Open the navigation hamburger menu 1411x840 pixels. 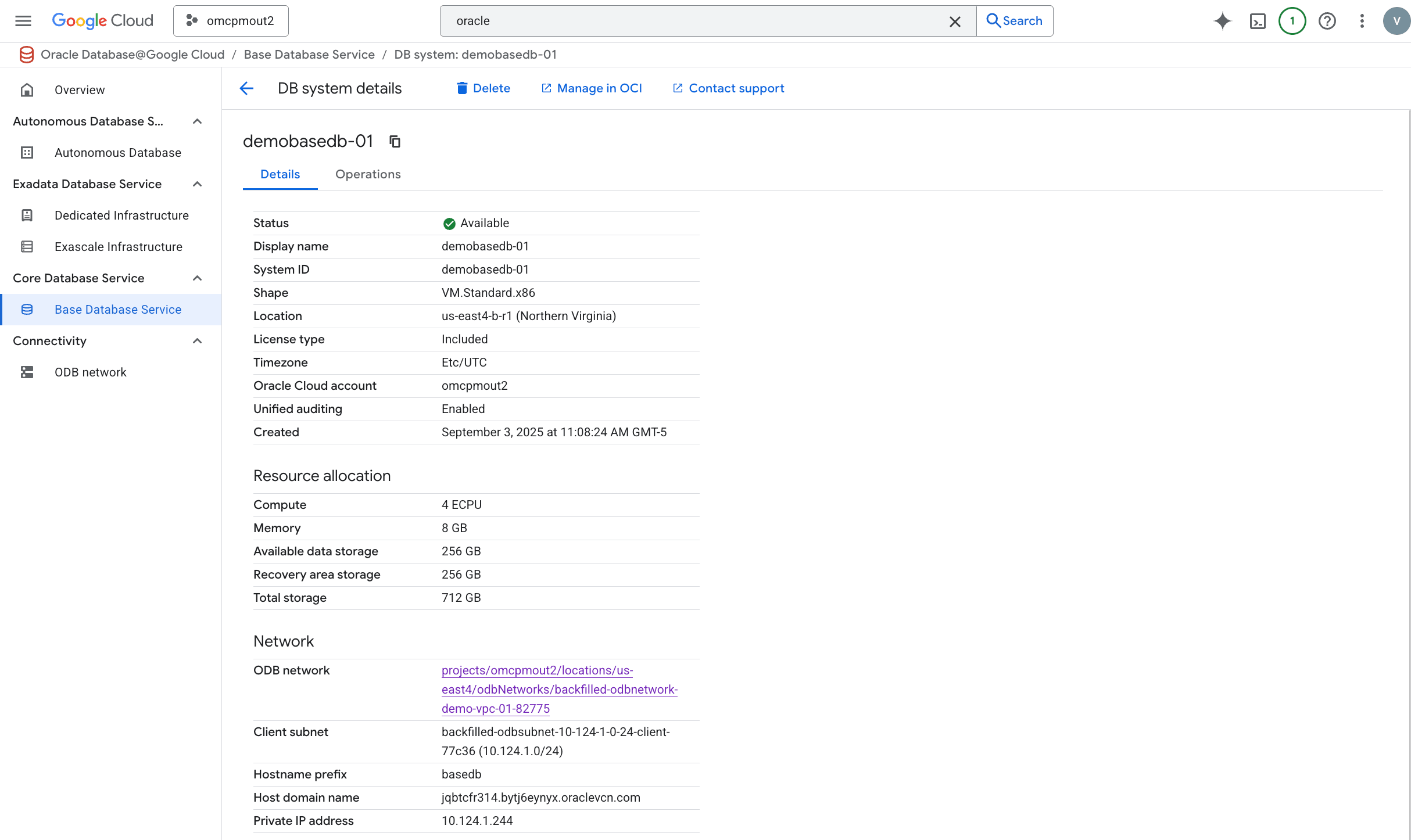pyautogui.click(x=23, y=20)
